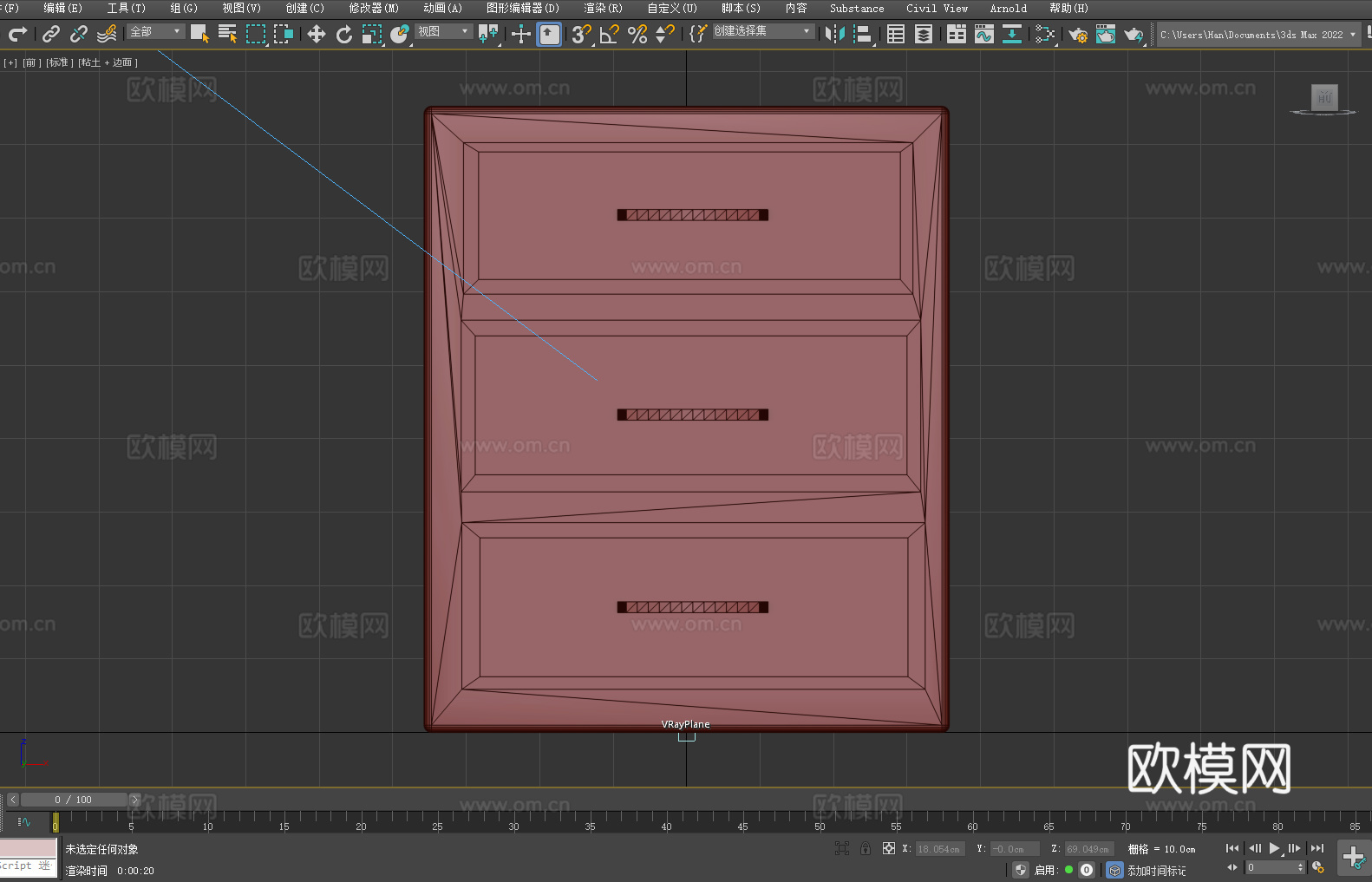Open the 编辑(E) menu
The width and height of the screenshot is (1372, 882).
[x=62, y=8]
